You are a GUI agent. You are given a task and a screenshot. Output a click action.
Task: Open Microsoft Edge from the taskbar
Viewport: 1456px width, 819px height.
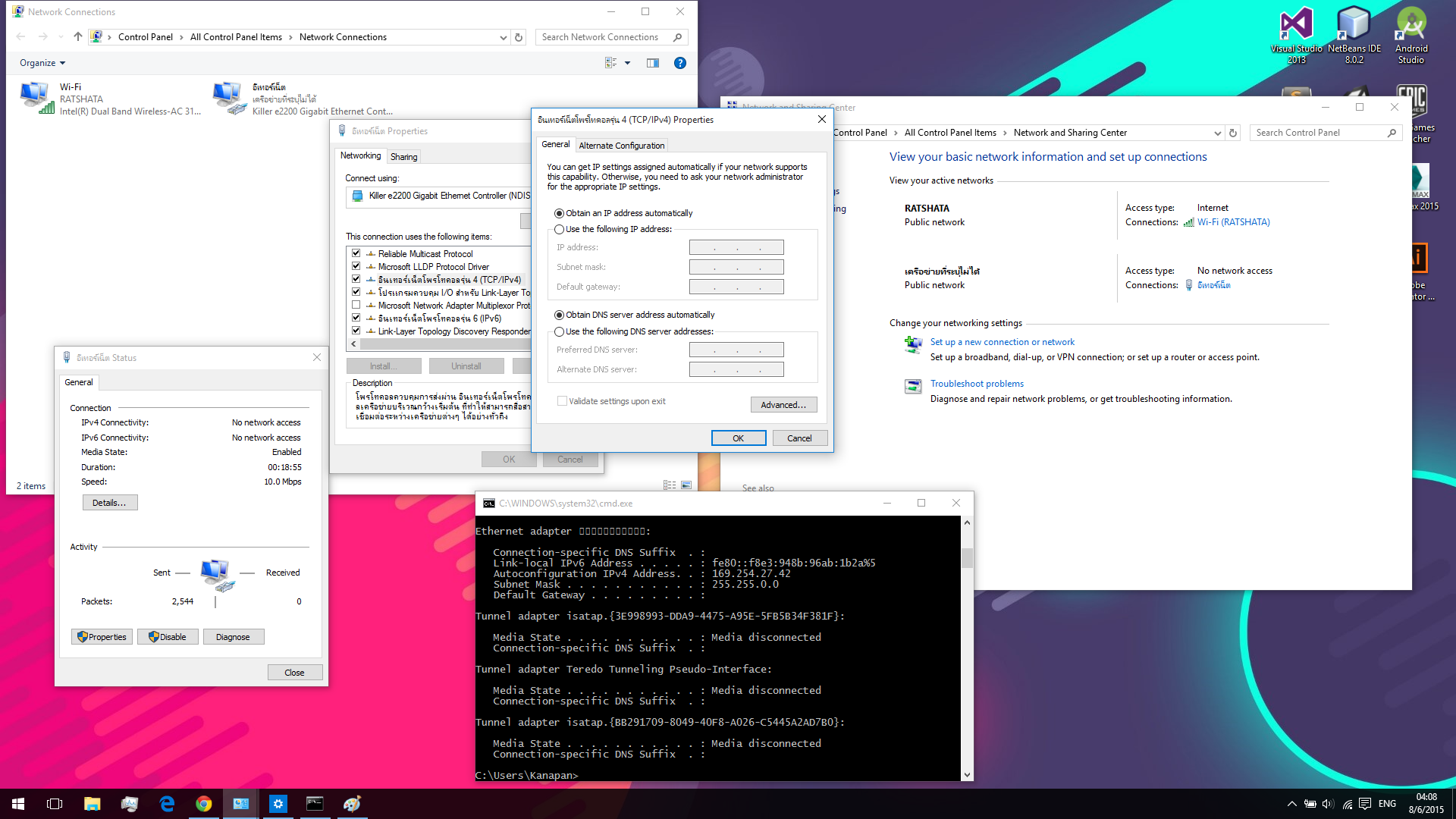click(x=167, y=804)
